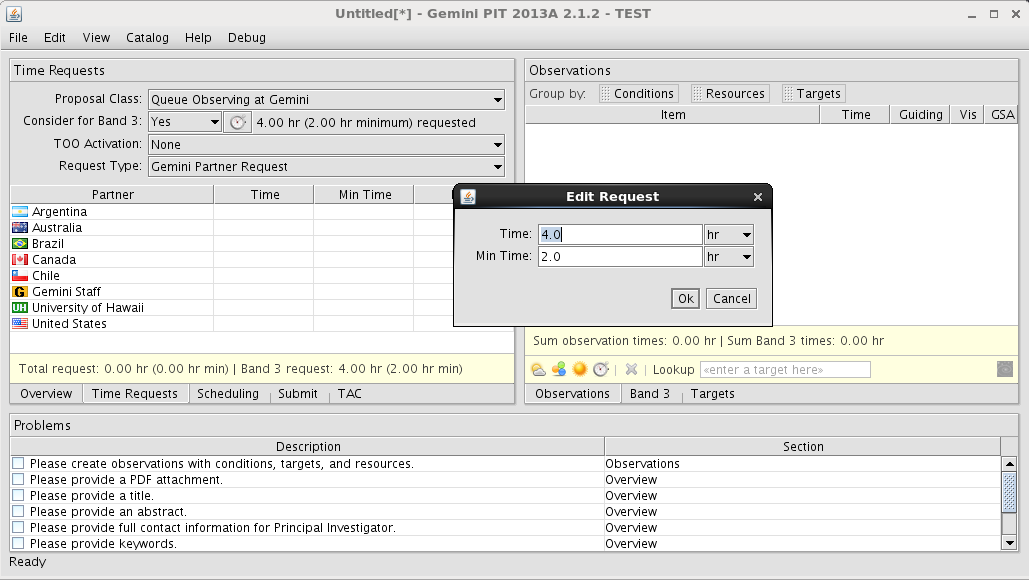Close the Edit Request dialog
This screenshot has width=1029, height=580.
(x=758, y=197)
